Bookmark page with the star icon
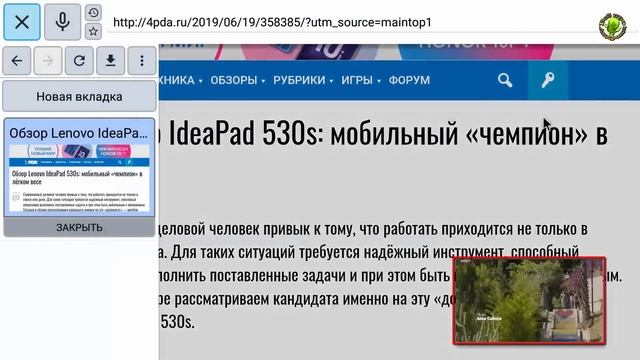 coord(93,31)
